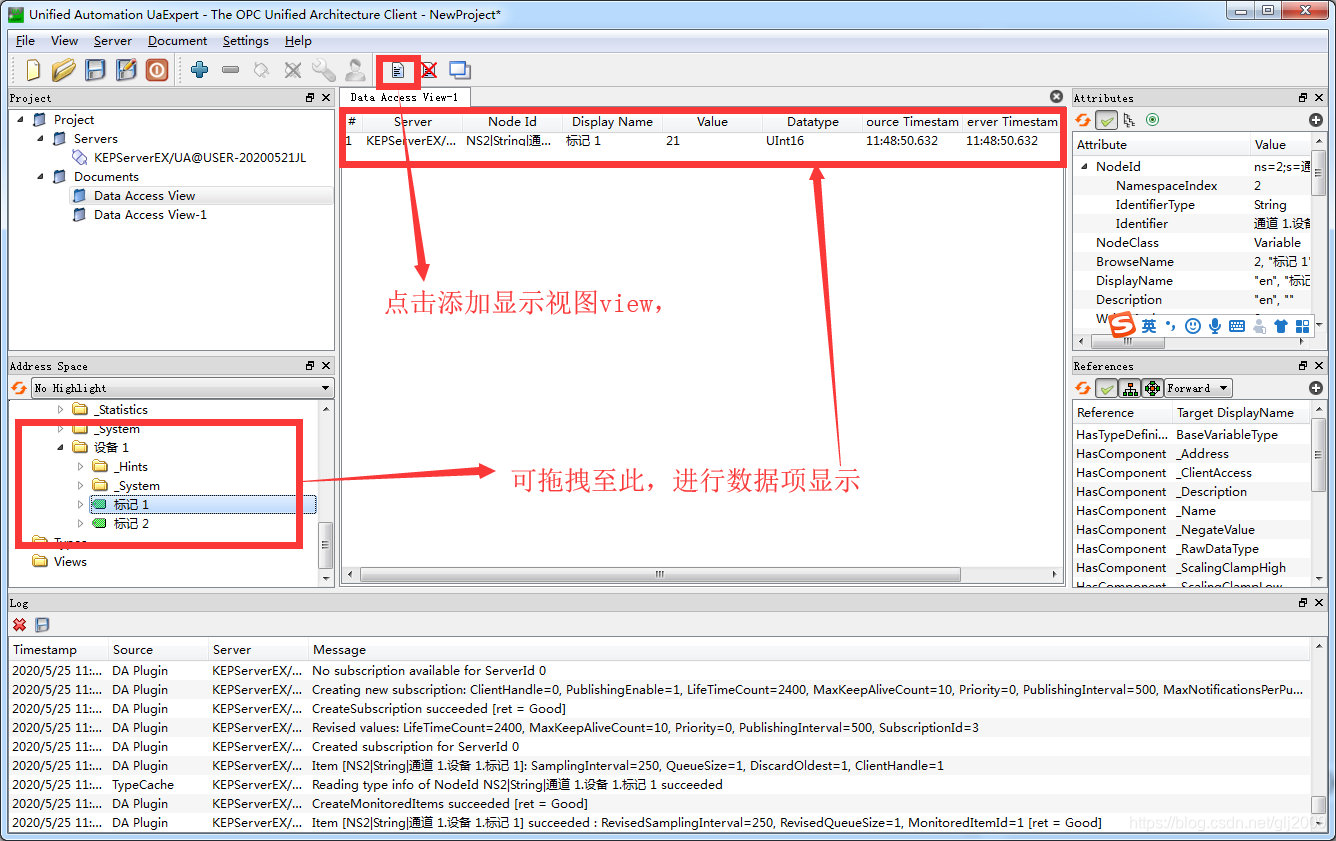The height and width of the screenshot is (841, 1336).
Task: Sort by Display Name column header
Action: click(x=612, y=122)
